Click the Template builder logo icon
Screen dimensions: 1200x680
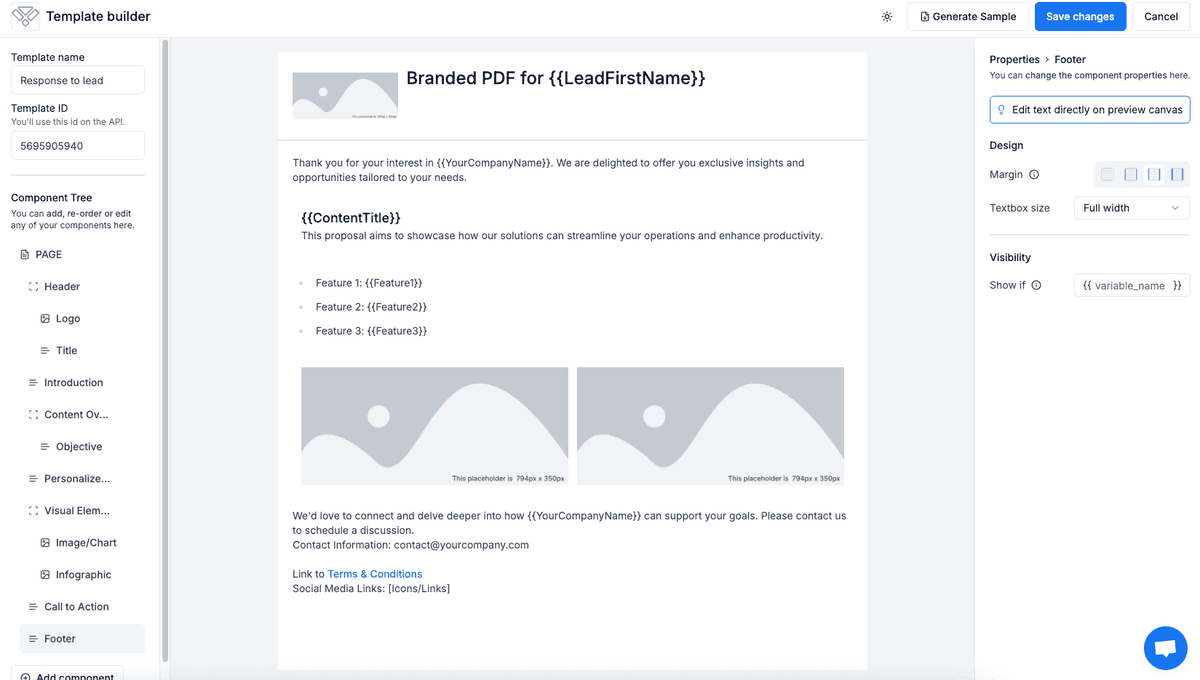point(25,17)
